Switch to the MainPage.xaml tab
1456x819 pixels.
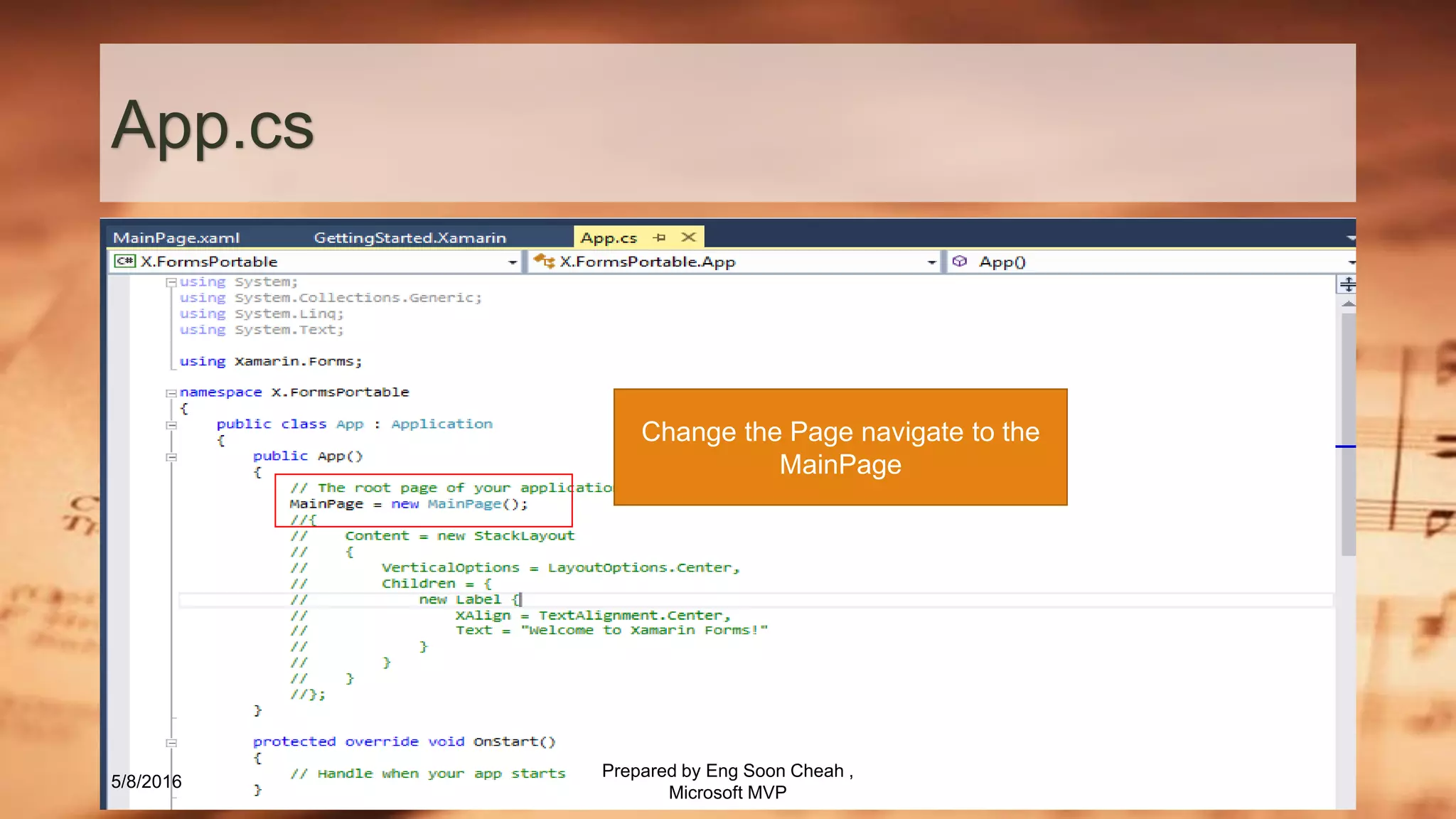[x=176, y=238]
